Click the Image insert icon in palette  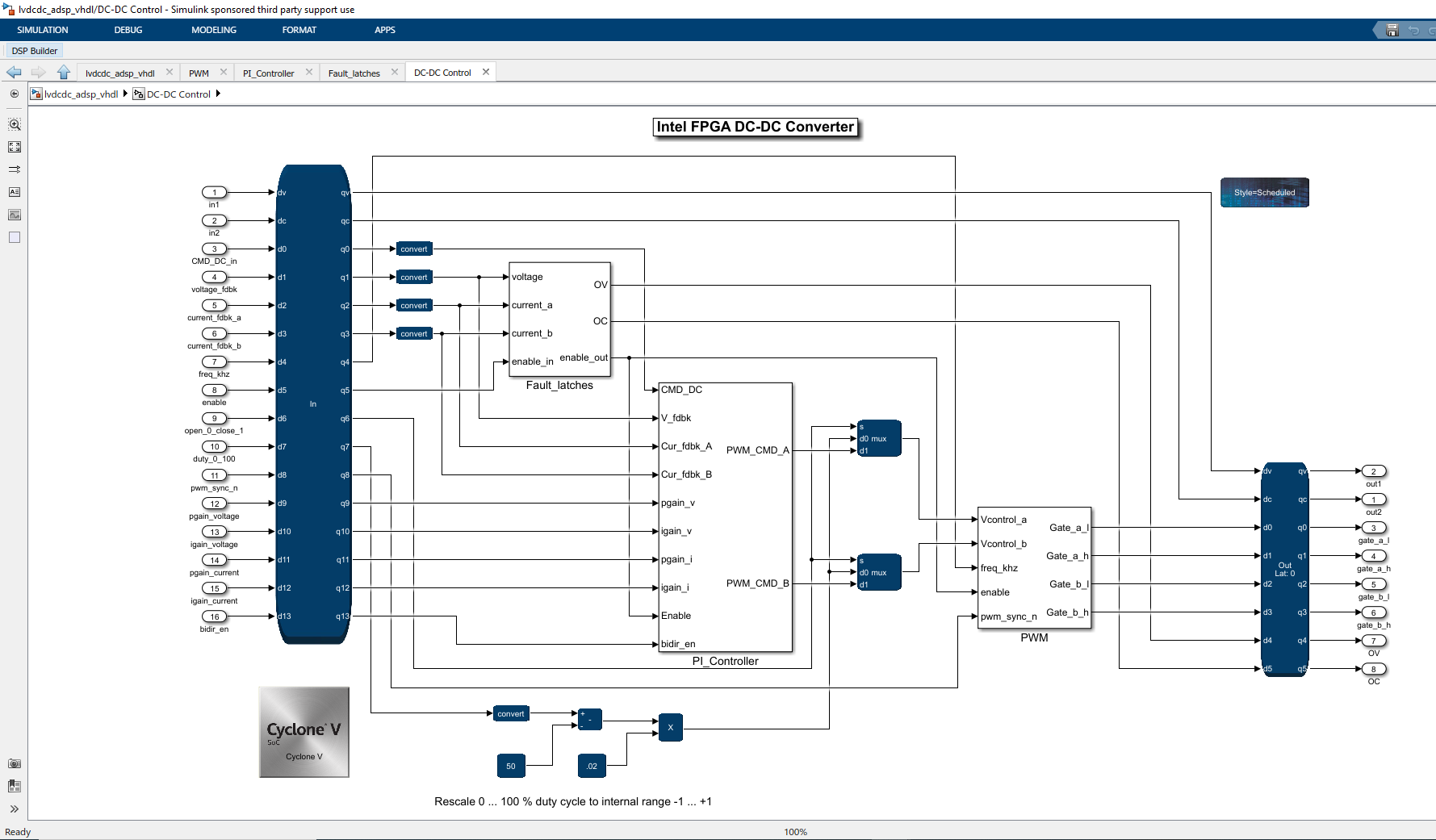tap(15, 215)
